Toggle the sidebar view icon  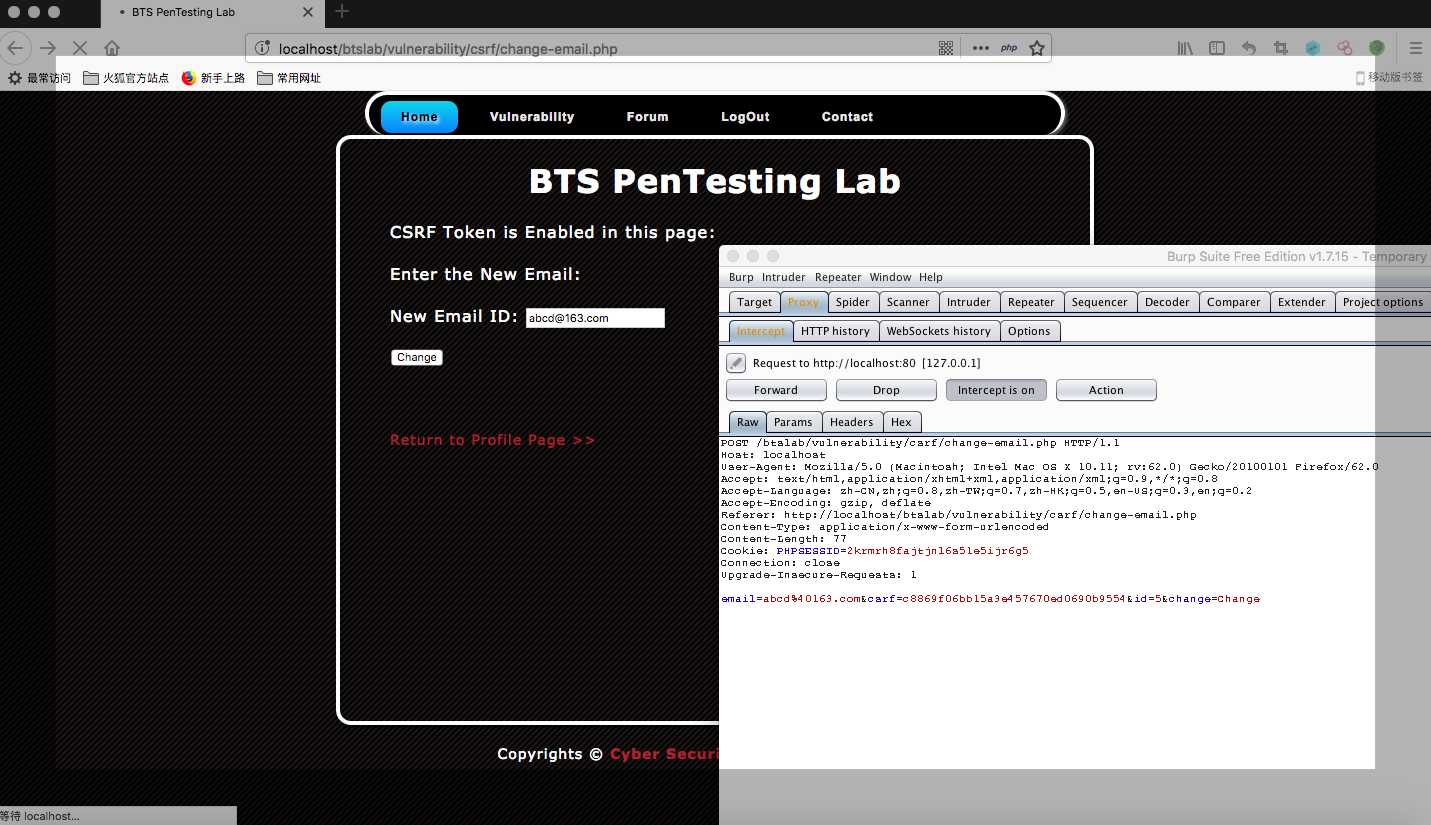click(1217, 48)
